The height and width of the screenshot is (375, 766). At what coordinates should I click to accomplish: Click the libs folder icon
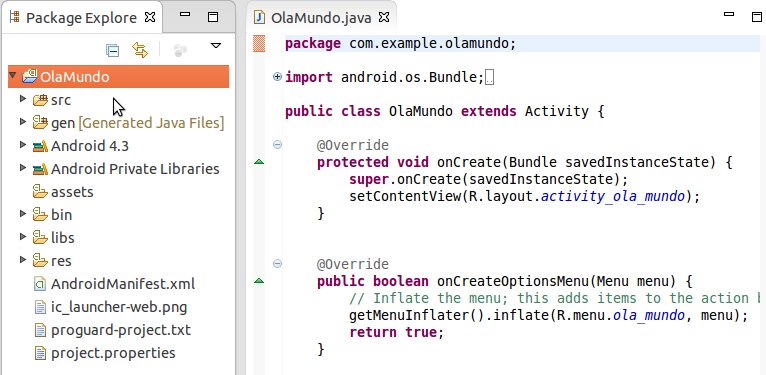[x=41, y=238]
